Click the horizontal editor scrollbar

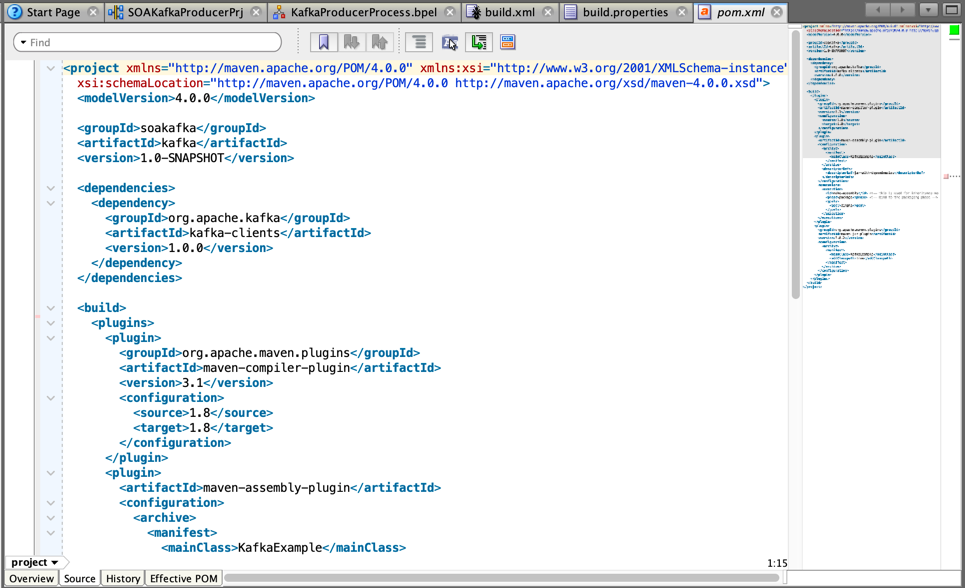point(502,578)
